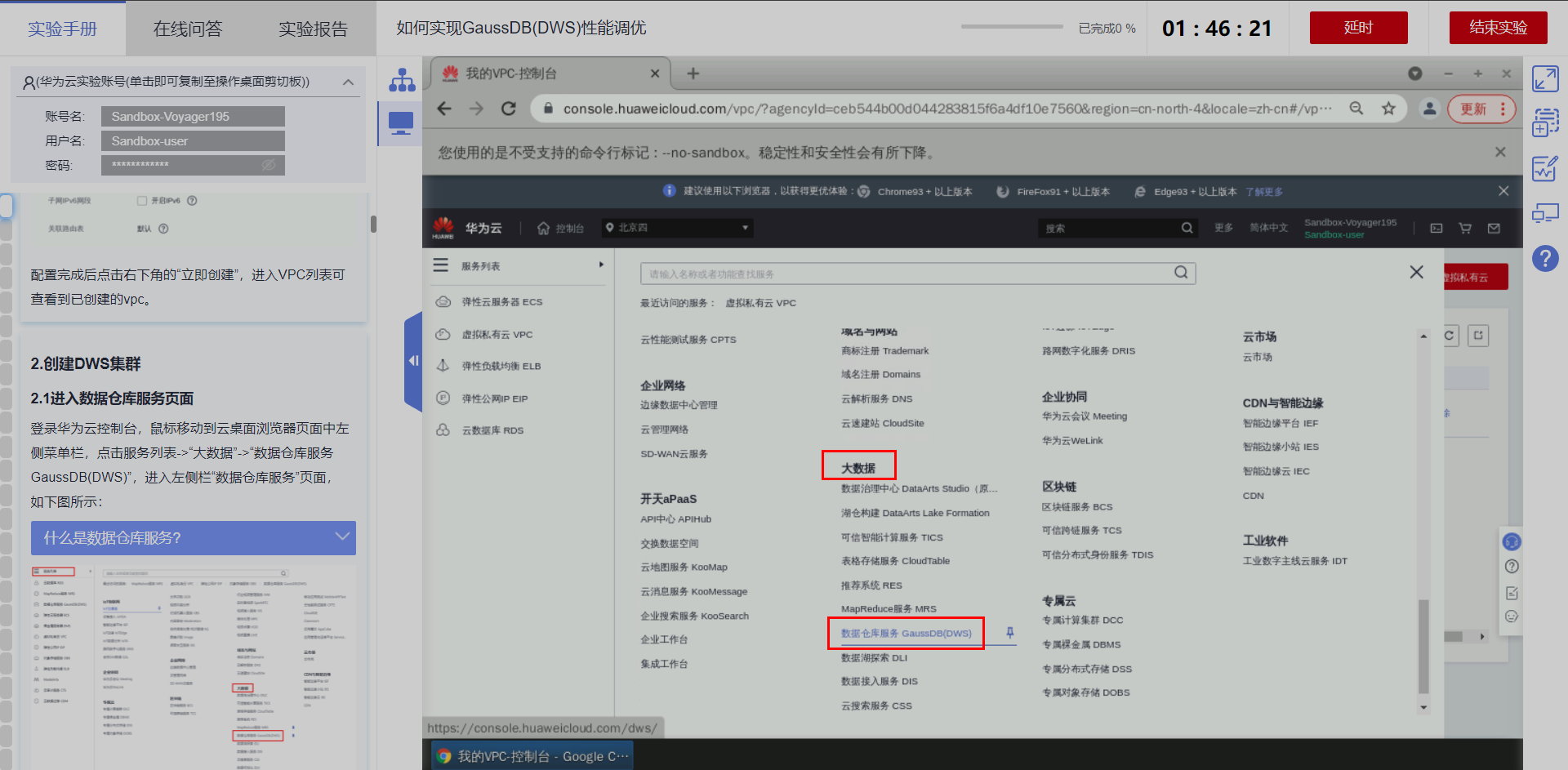Select the remote desktop monitor icon
1568x770 pixels.
[x=401, y=123]
